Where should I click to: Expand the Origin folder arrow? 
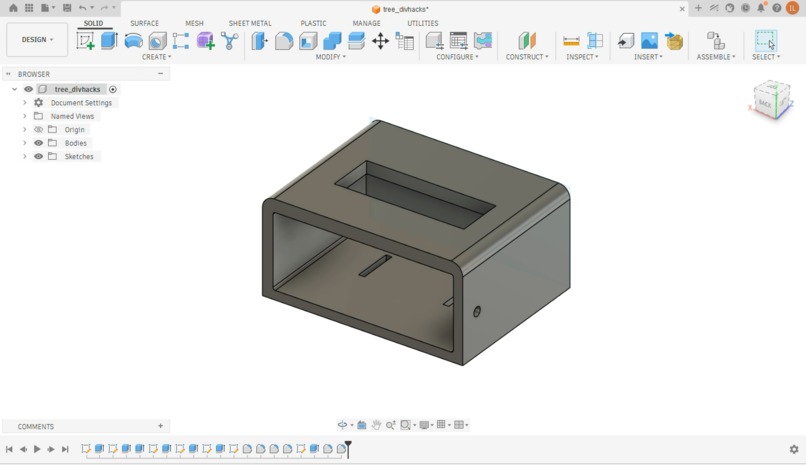24,129
